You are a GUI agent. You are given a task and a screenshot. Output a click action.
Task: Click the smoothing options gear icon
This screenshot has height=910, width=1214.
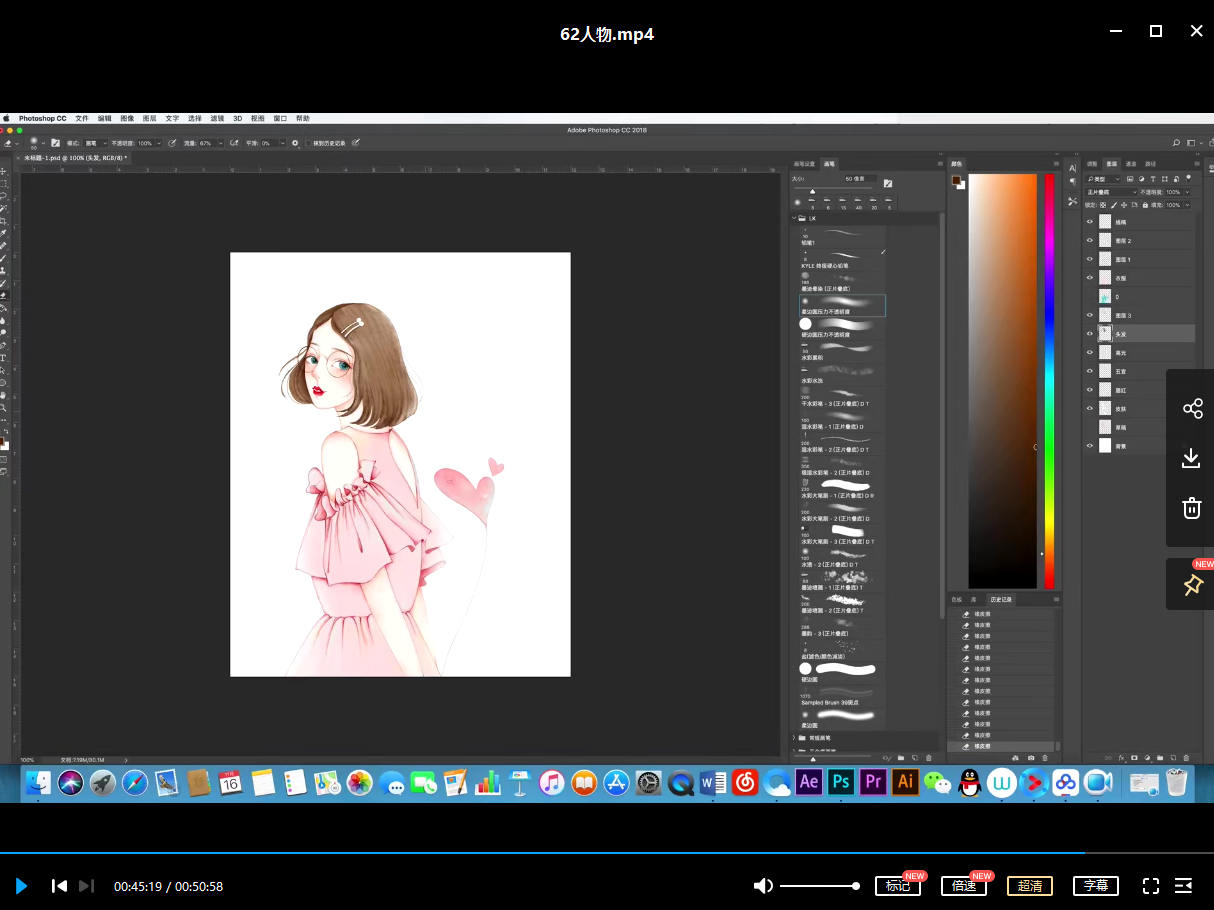click(295, 143)
